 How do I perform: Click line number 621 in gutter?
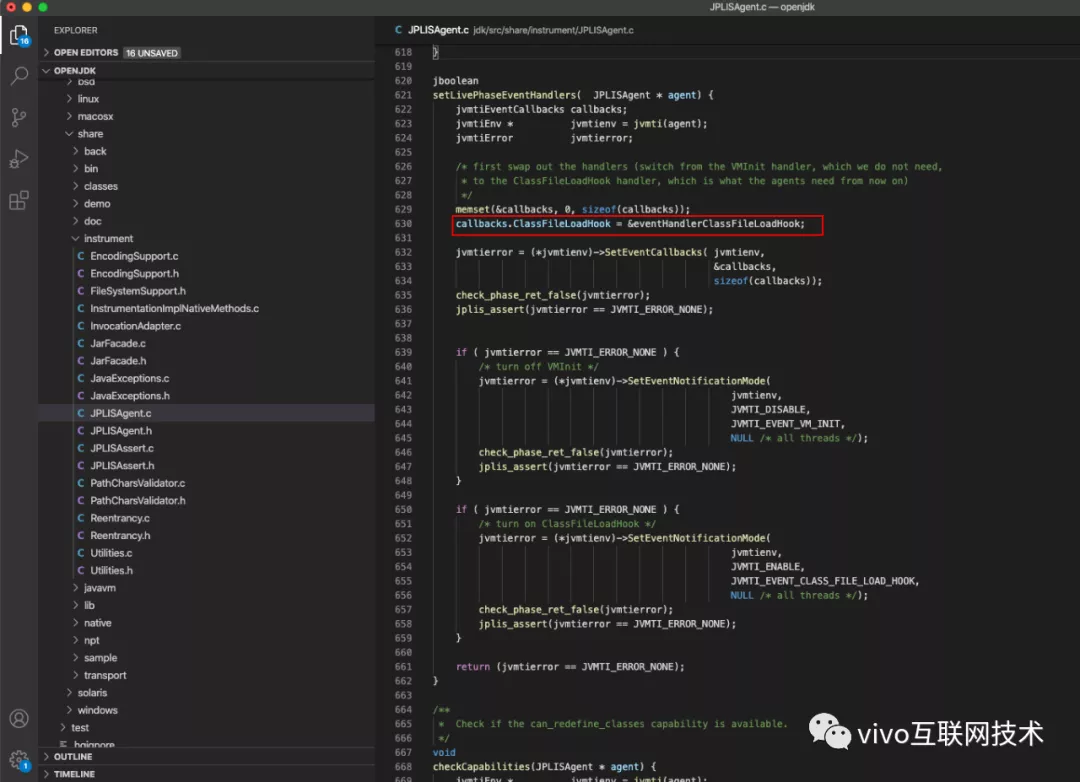(403, 95)
